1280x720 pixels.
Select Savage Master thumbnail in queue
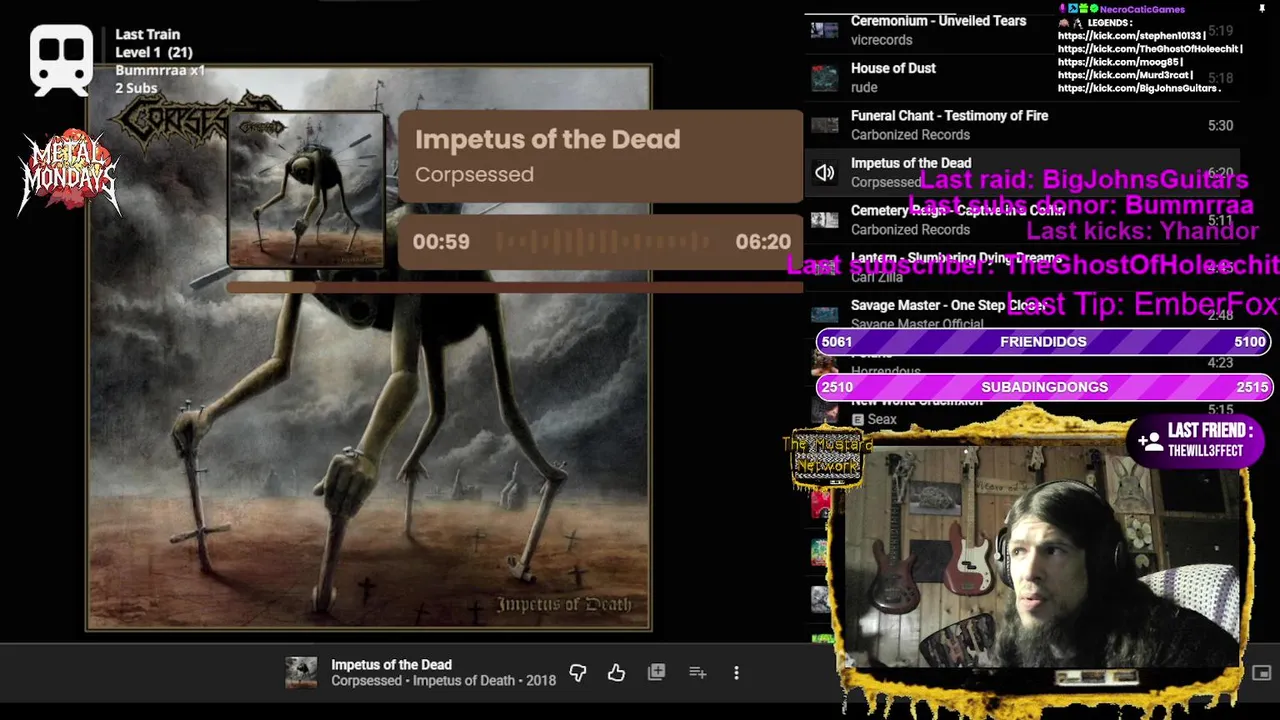824,314
